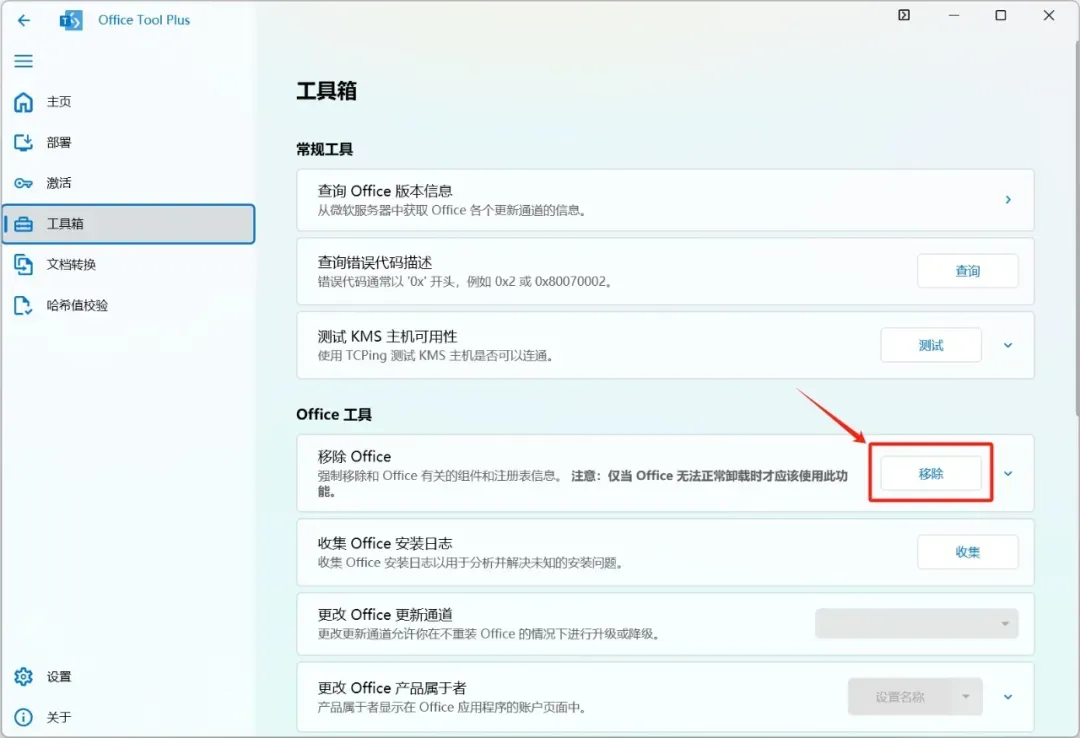1080x738 pixels.
Task: Click the 工具箱 page heading
Action: point(326,91)
